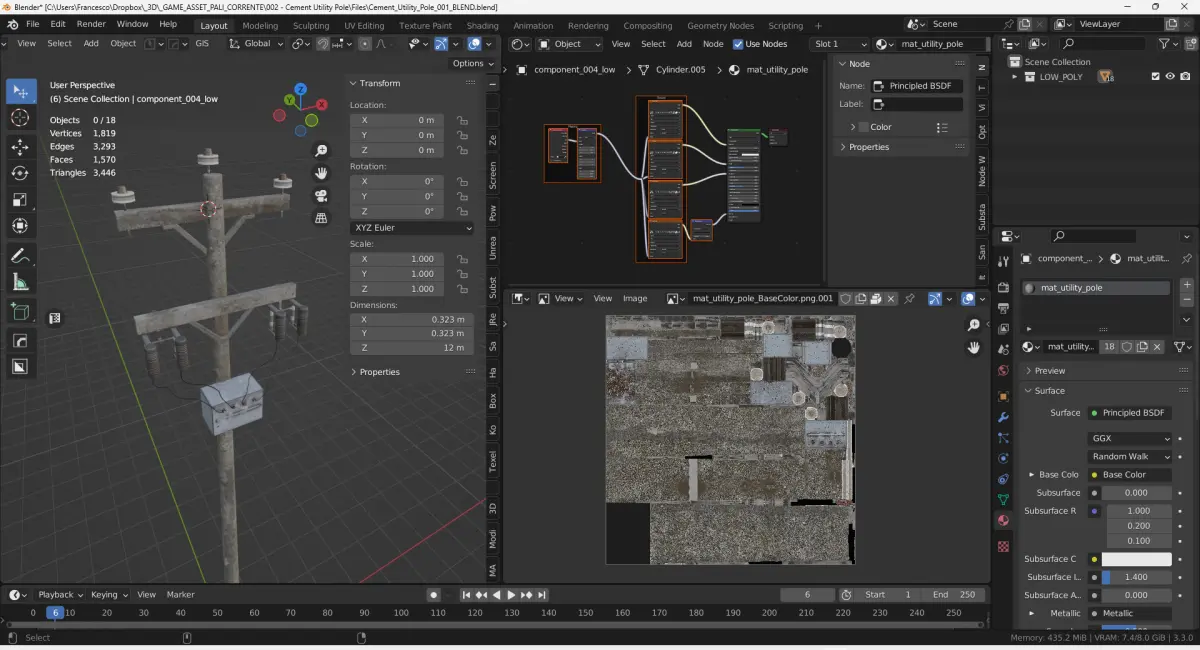Click the Subsurface Color white swatch
Viewport: 1200px width, 650px height.
click(1136, 560)
